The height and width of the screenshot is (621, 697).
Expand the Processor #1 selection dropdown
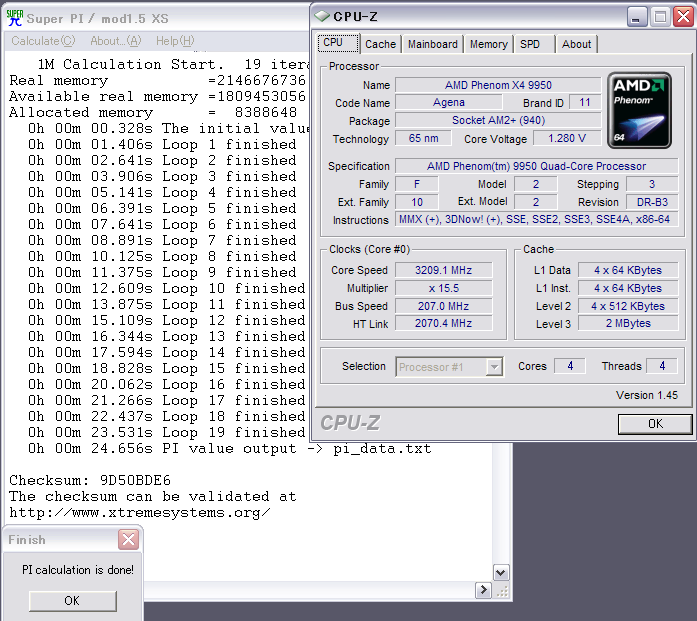494,367
